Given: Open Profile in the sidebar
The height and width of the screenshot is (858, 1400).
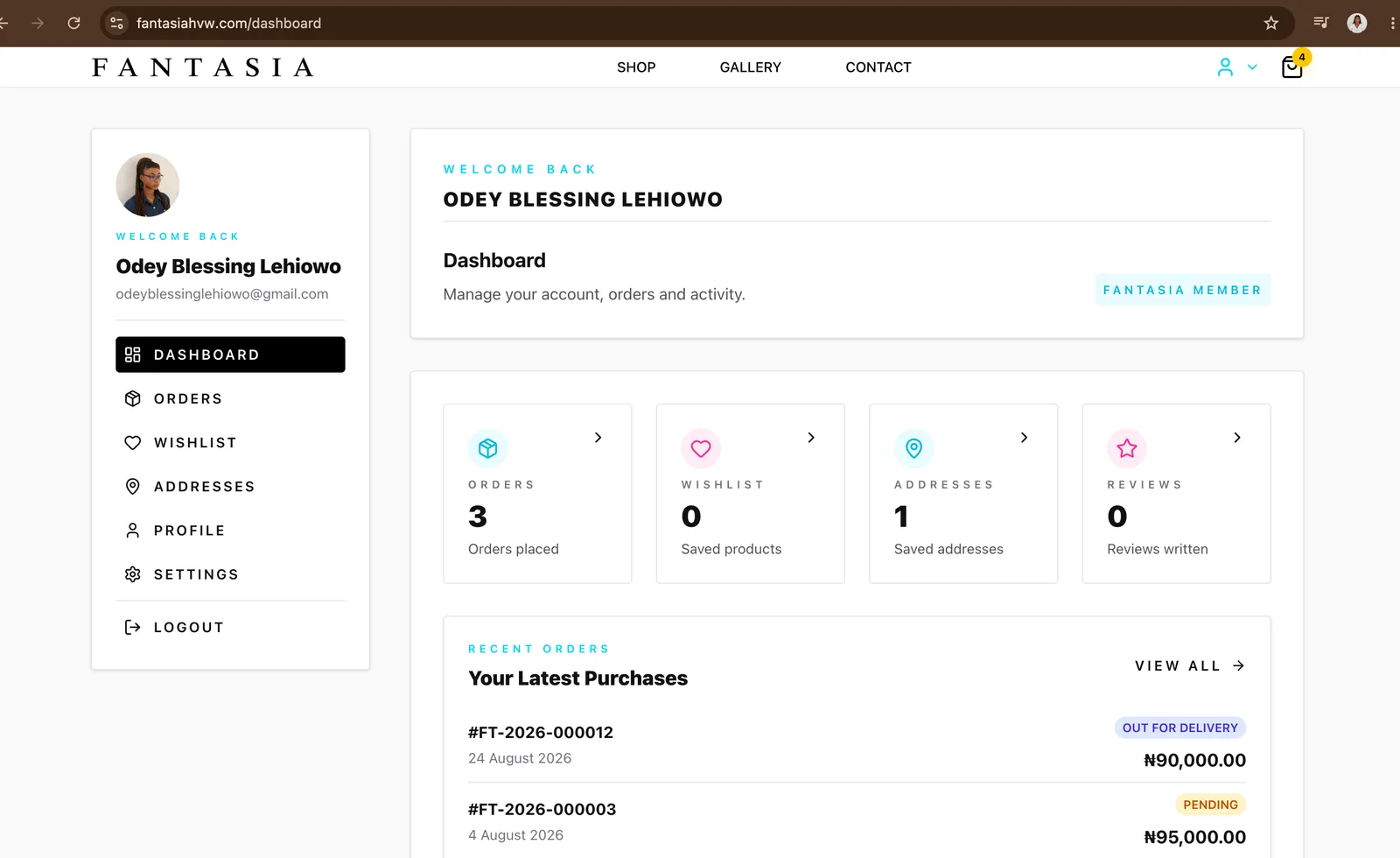Looking at the screenshot, I should coord(230,531).
